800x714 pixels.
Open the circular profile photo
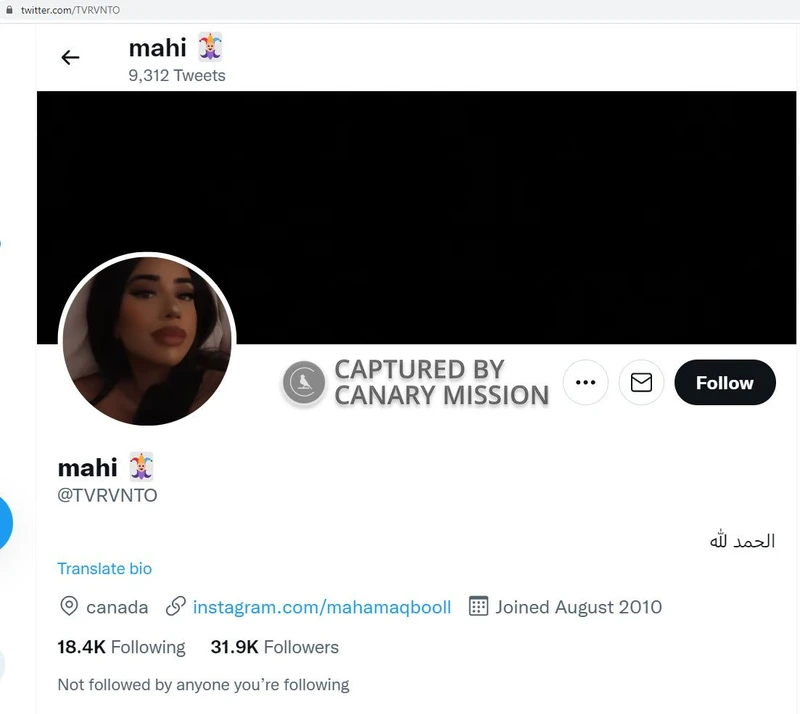pos(147,340)
